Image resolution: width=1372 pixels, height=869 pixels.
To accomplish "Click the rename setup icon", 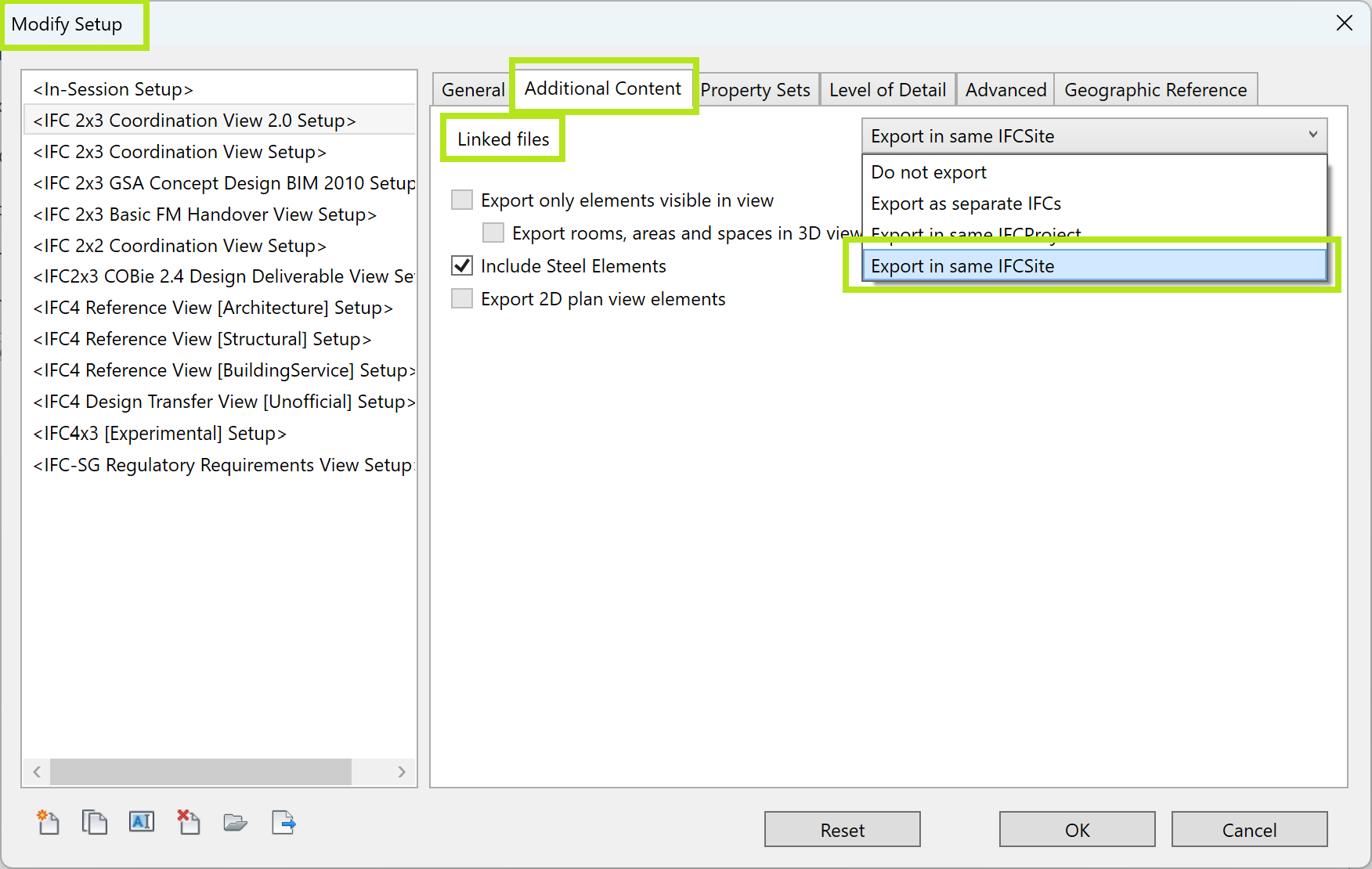I will point(142,822).
